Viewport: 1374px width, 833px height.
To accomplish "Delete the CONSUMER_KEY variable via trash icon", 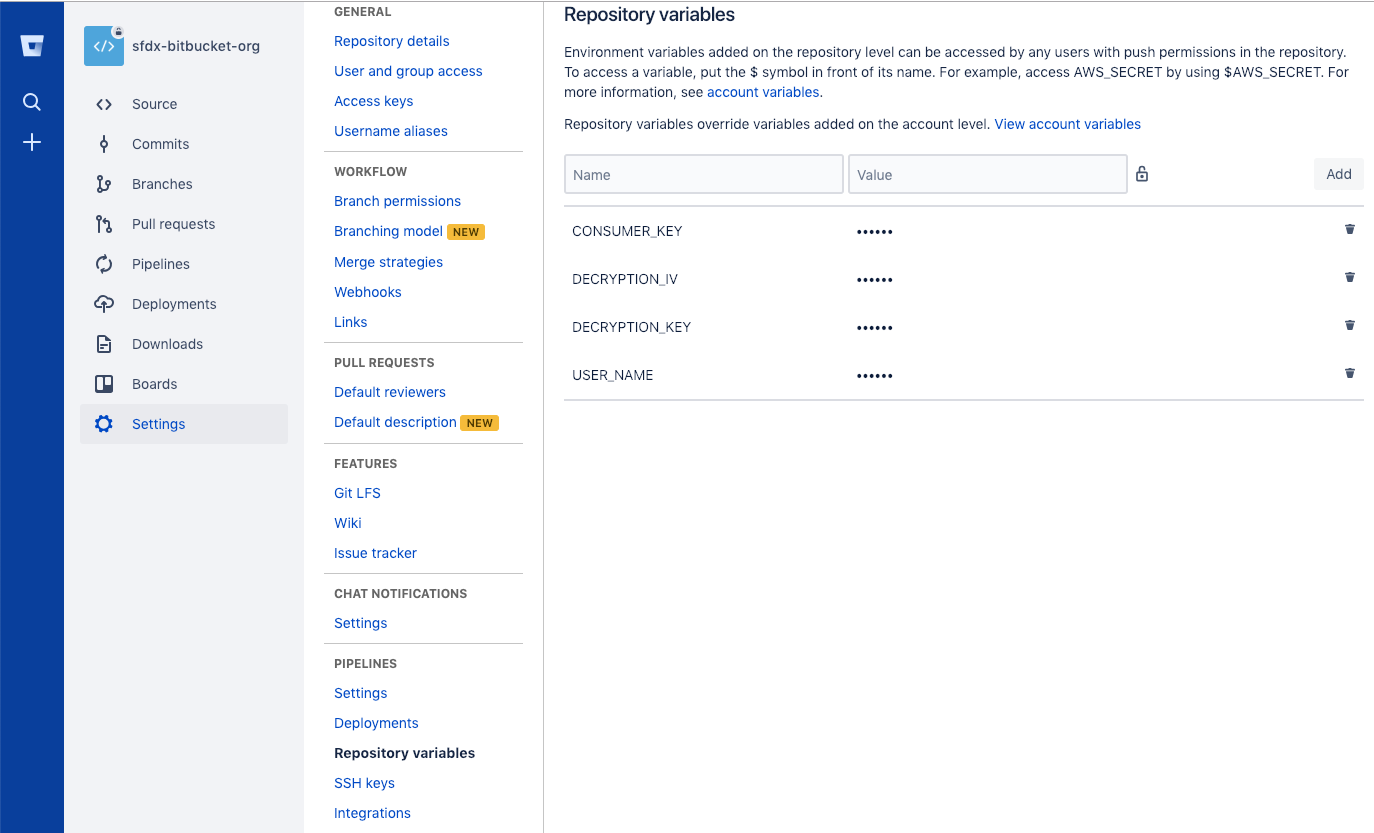I will point(1349,229).
